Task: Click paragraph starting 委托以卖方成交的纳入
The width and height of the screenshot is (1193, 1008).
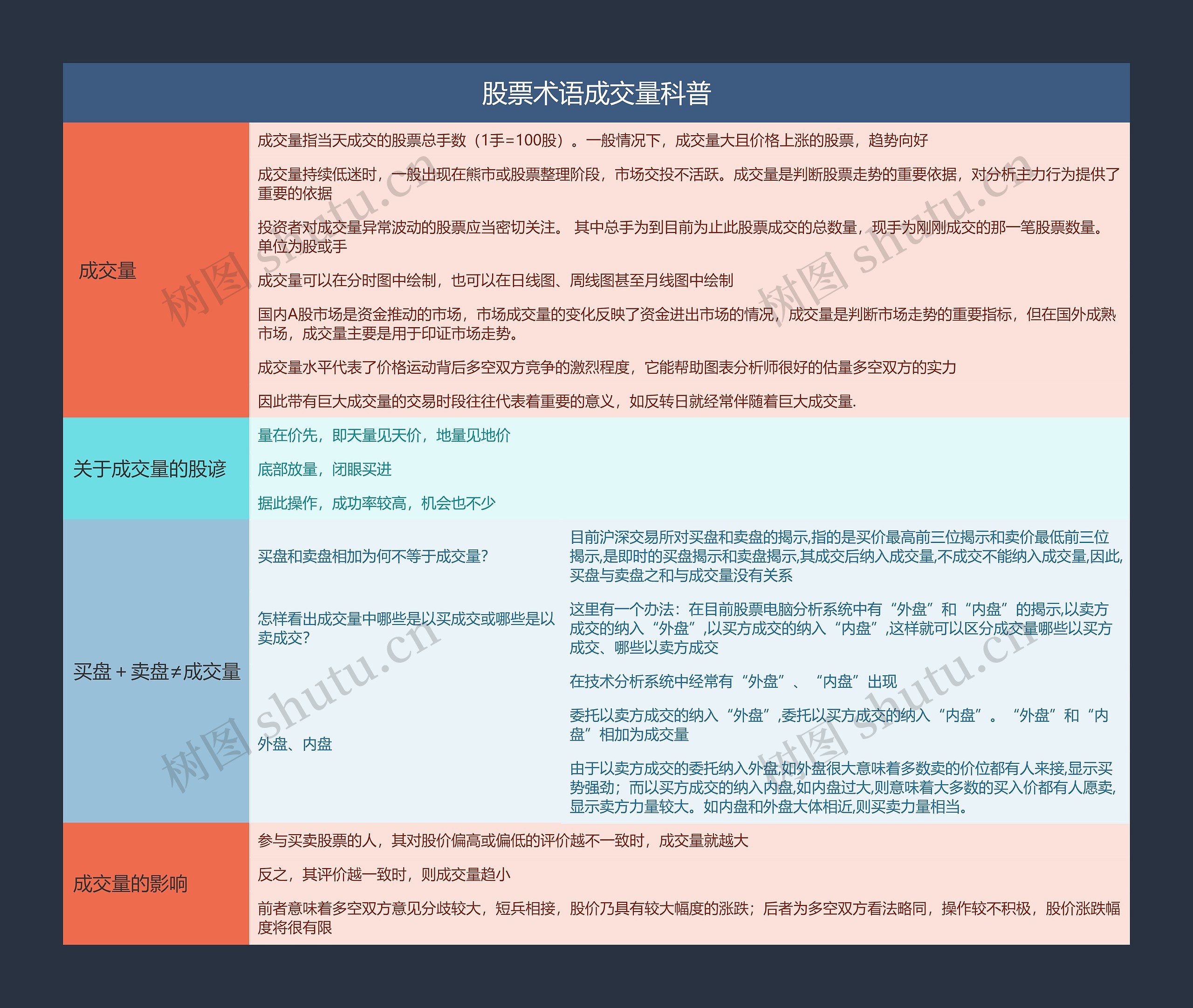Action: [x=839, y=725]
